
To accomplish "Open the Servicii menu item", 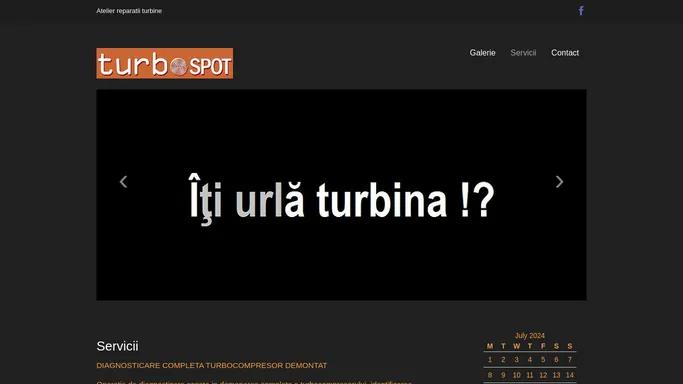I will pos(523,53).
